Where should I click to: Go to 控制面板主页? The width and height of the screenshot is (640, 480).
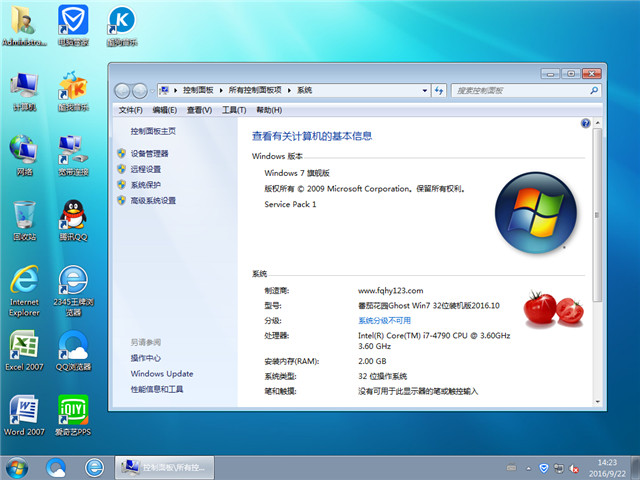tap(153, 131)
